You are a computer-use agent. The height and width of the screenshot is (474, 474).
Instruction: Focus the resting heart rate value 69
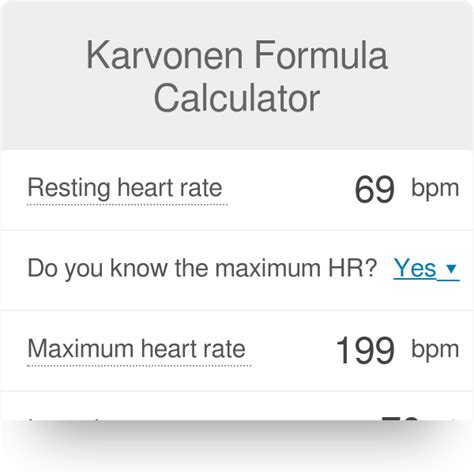[375, 189]
